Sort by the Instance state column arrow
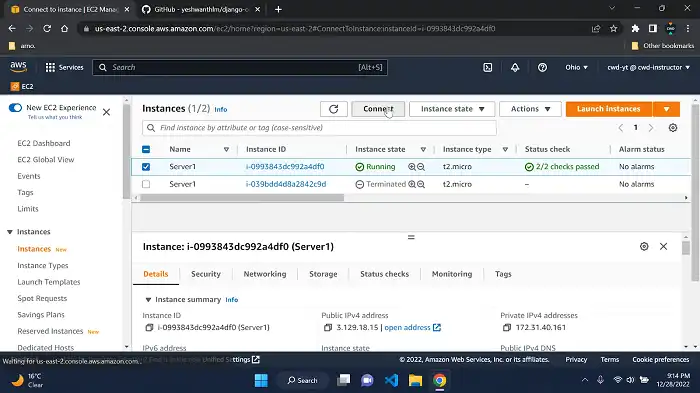The image size is (700, 393). [x=423, y=149]
